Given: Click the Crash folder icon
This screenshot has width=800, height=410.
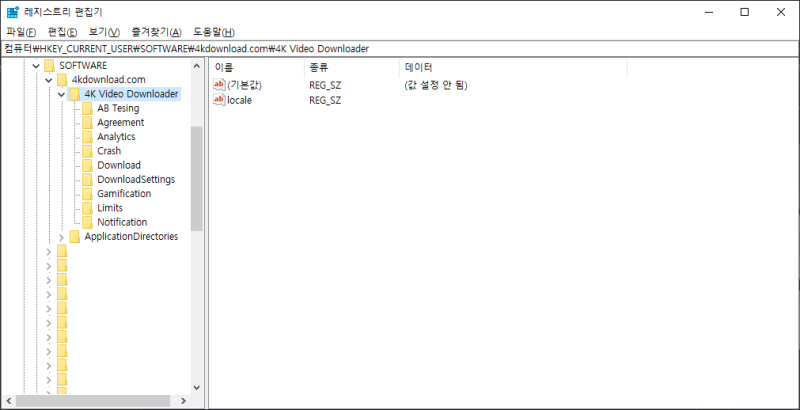Looking at the screenshot, I should click(88, 151).
